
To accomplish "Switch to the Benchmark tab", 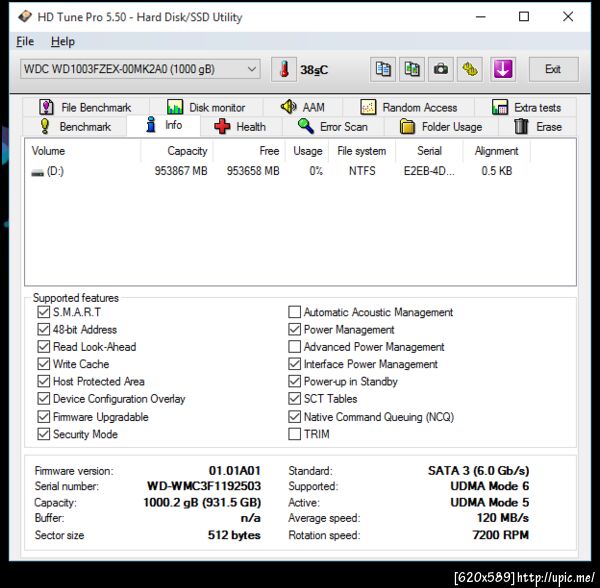I will pos(75,127).
